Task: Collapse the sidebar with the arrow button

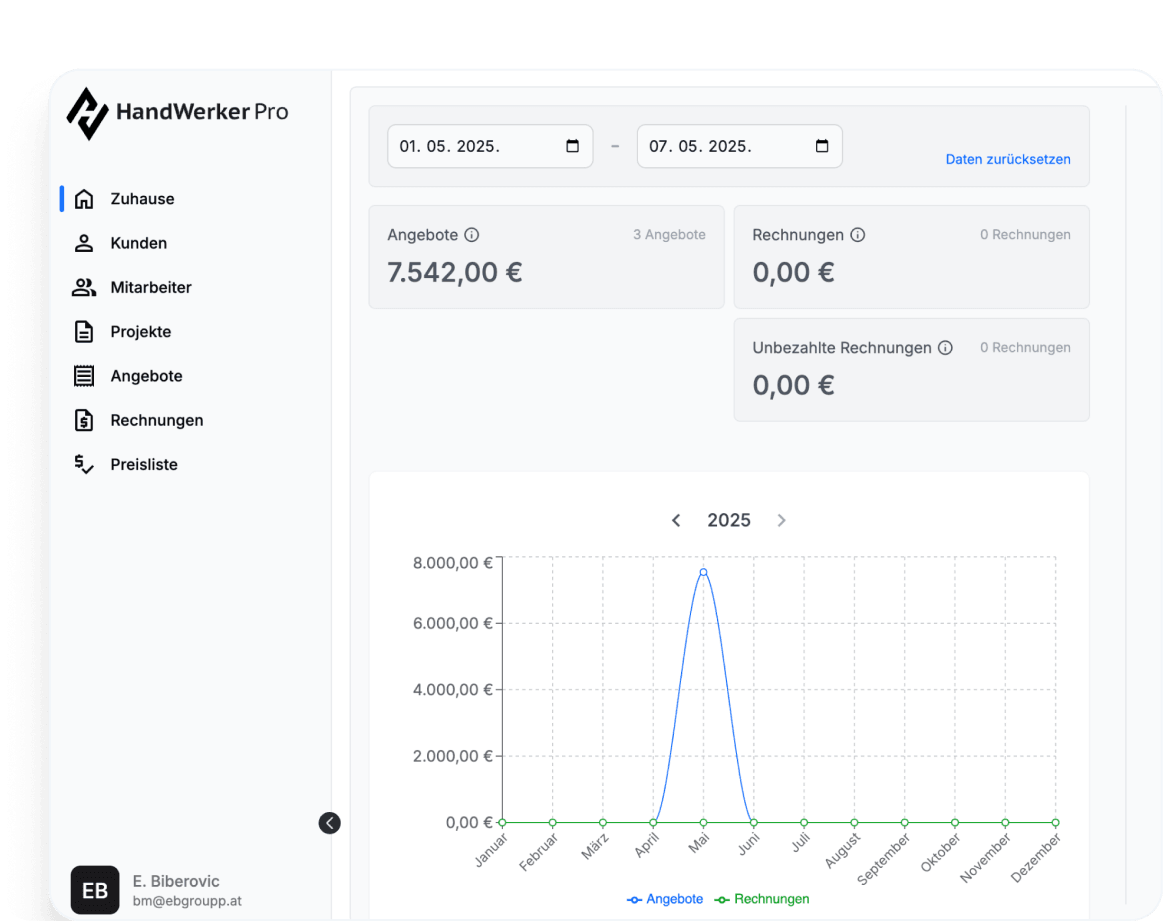Action: [329, 823]
